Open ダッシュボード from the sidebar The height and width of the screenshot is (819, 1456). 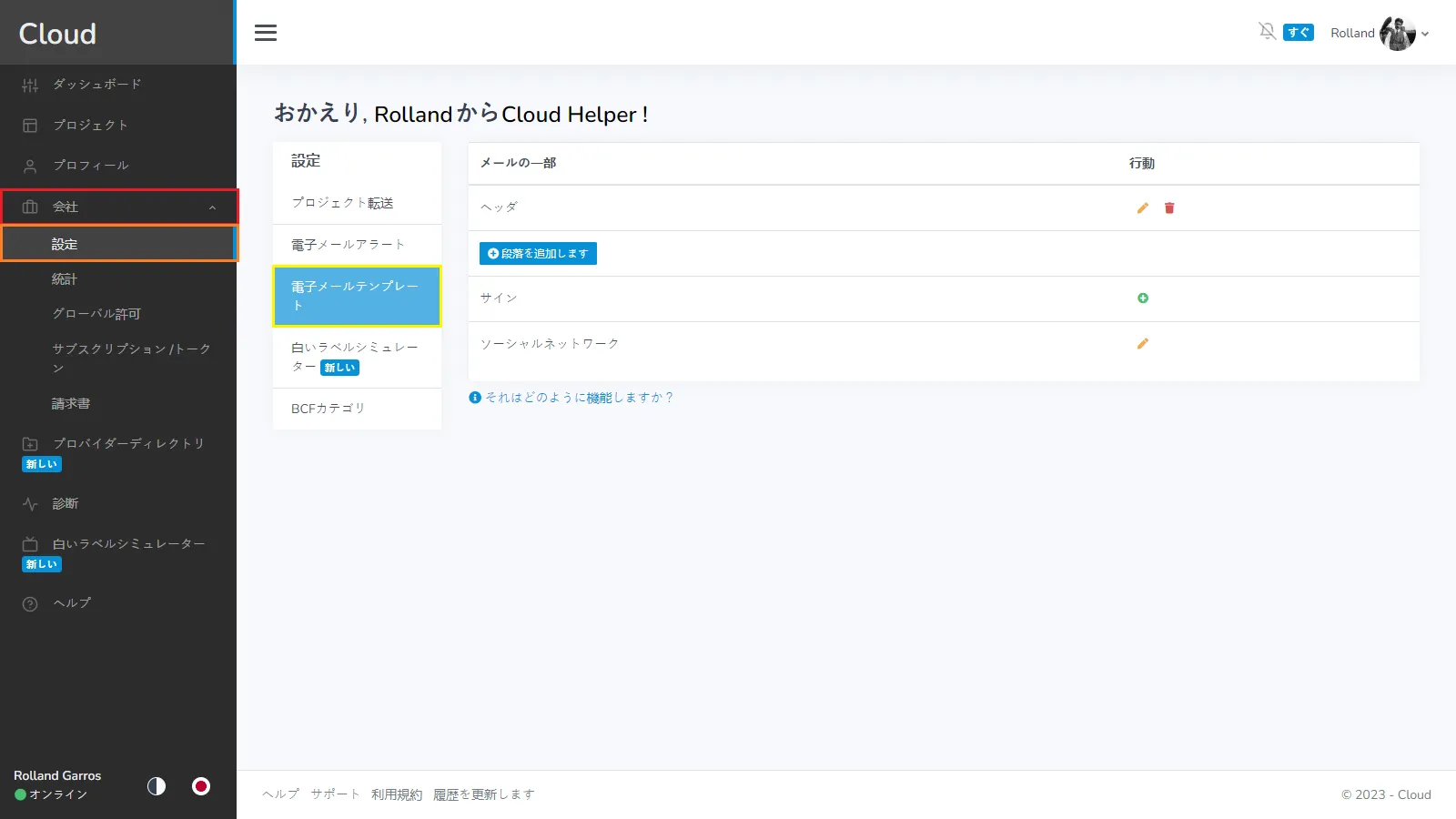click(96, 85)
